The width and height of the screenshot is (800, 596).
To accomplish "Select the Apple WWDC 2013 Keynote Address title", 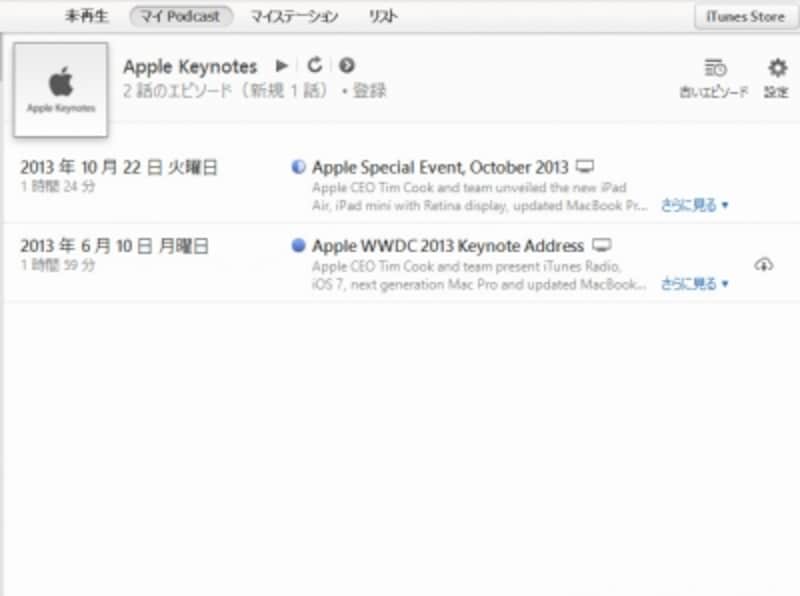I will (447, 246).
